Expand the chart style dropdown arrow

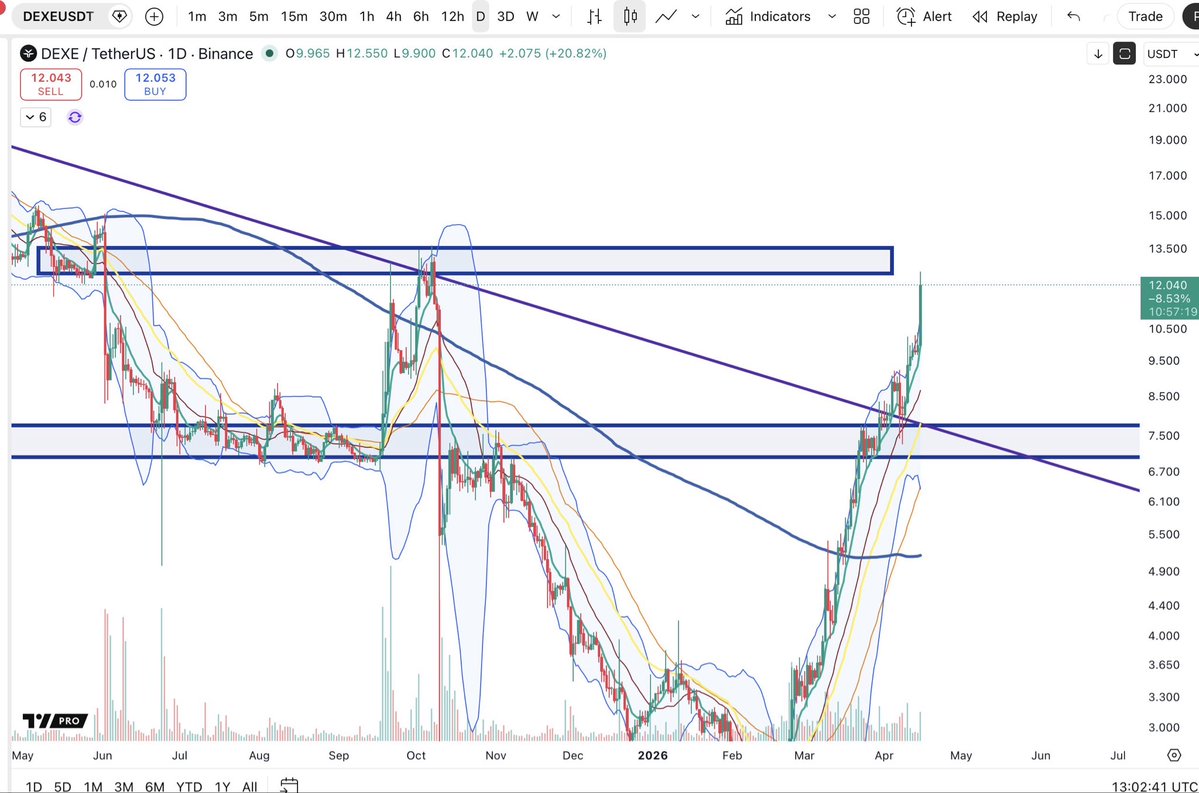click(x=695, y=16)
